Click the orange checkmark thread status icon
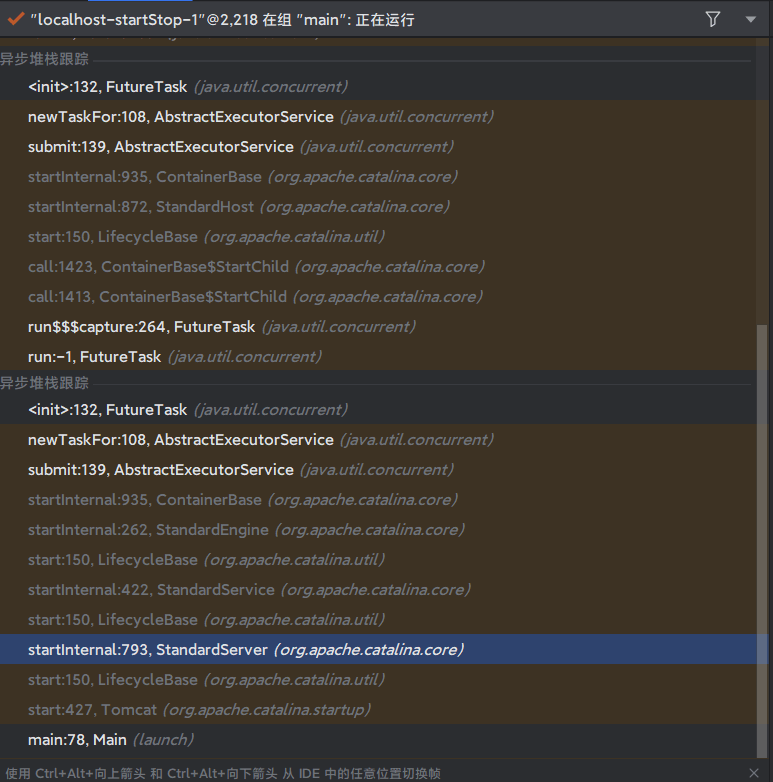The height and width of the screenshot is (782, 773). [x=15, y=19]
